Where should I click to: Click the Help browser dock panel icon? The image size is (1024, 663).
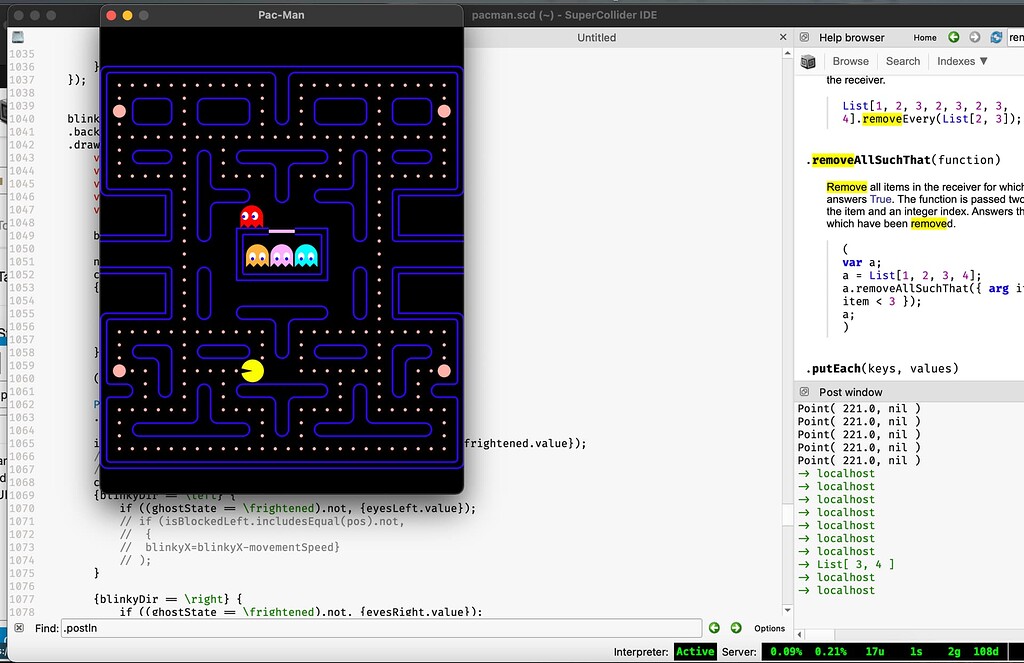coord(804,38)
